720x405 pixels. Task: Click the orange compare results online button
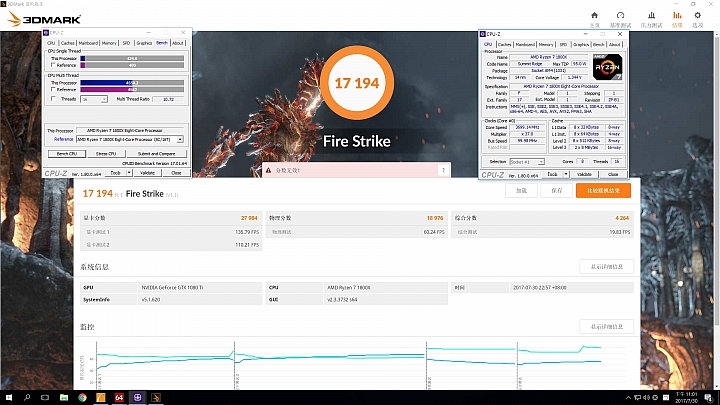[603, 191]
